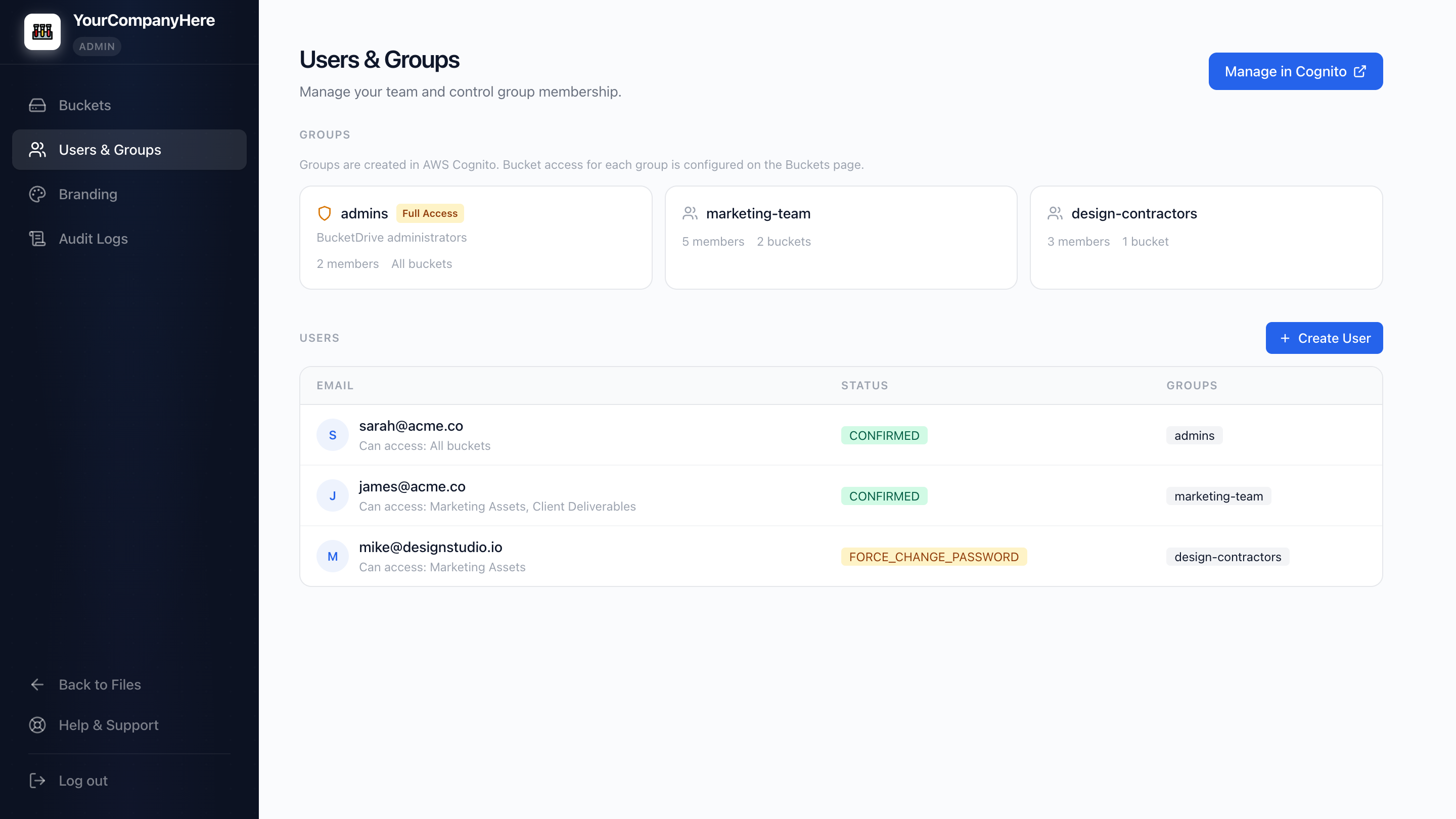The height and width of the screenshot is (819, 1456).
Task: Open Manage in Cognito
Action: (x=1294, y=71)
